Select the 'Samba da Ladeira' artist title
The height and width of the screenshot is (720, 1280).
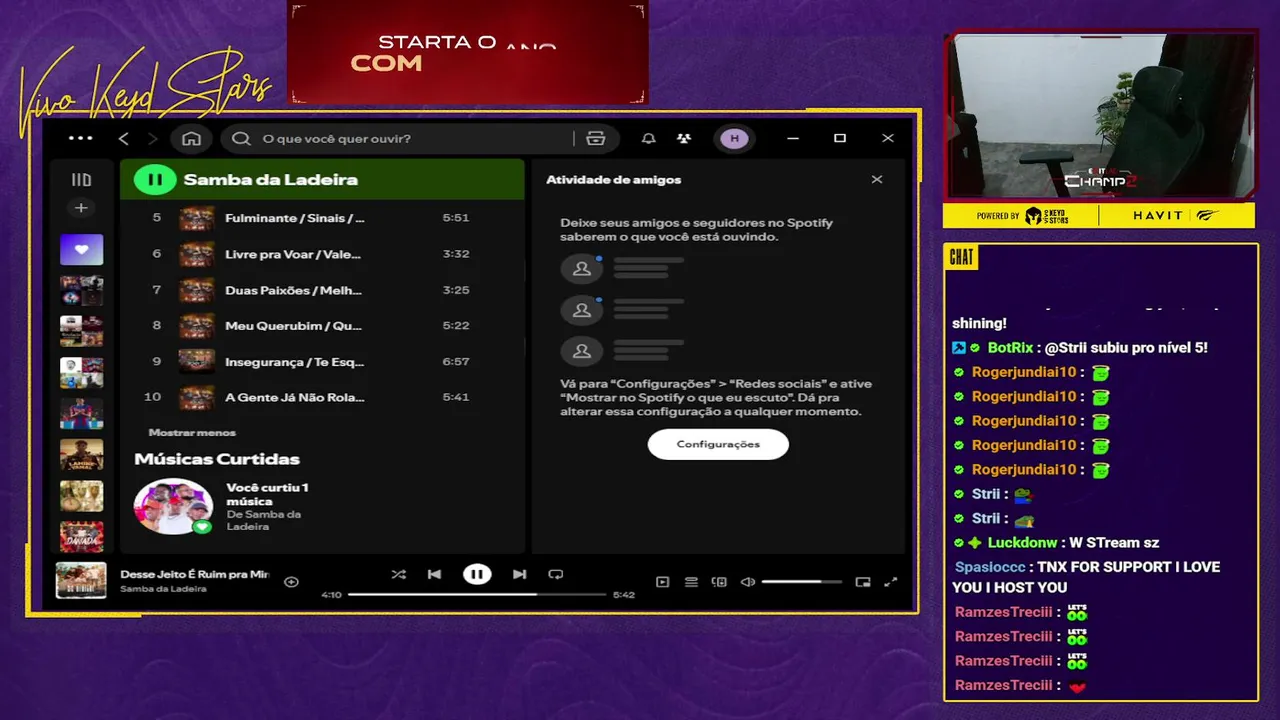[270, 180]
